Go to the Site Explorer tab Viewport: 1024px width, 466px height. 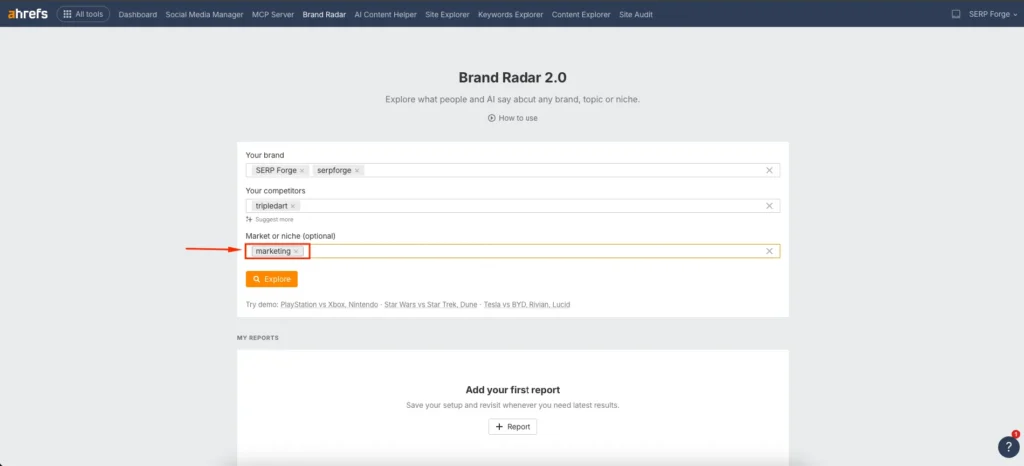(x=447, y=14)
